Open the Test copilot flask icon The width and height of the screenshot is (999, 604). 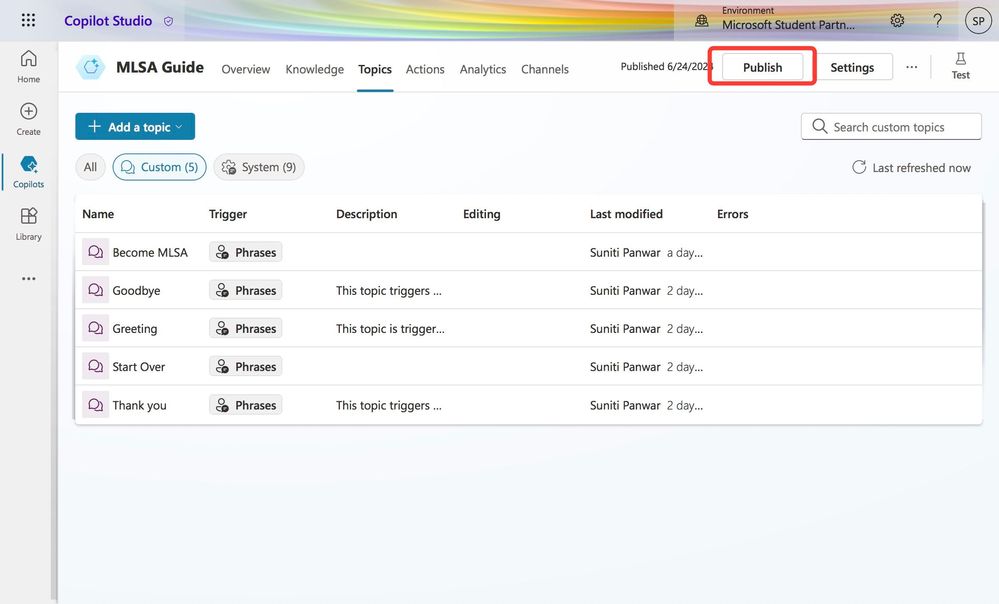(960, 66)
